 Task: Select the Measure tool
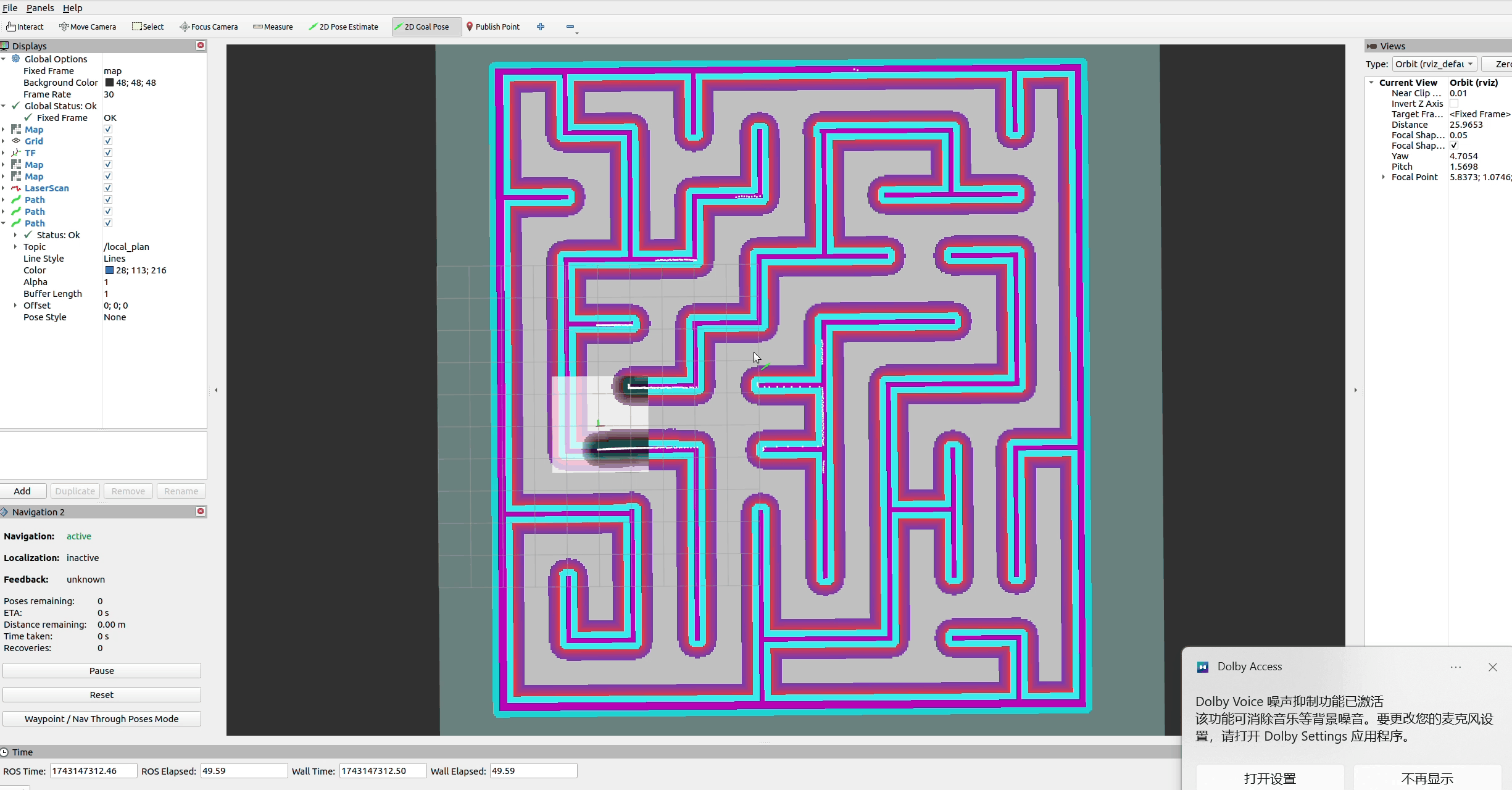click(272, 27)
